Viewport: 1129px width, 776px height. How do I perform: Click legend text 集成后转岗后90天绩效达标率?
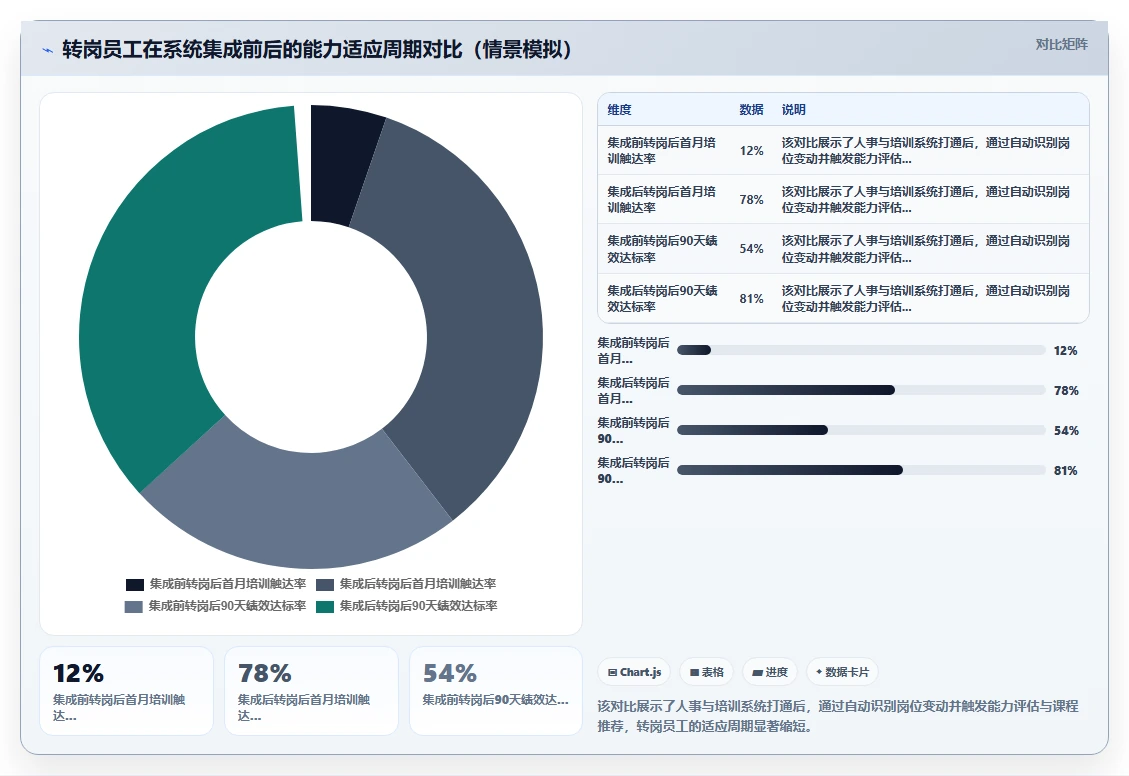[x=418, y=606]
